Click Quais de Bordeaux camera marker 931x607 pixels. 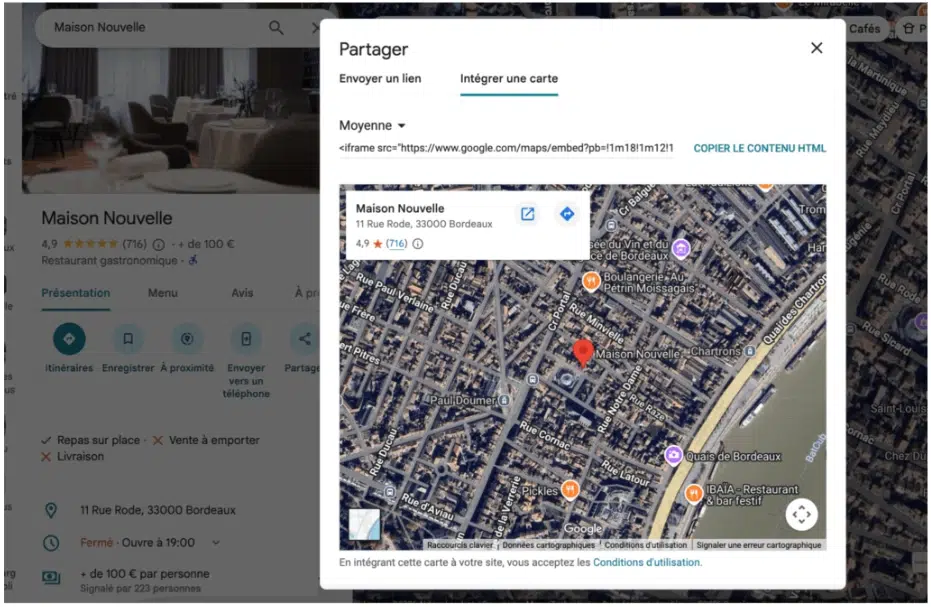point(673,455)
